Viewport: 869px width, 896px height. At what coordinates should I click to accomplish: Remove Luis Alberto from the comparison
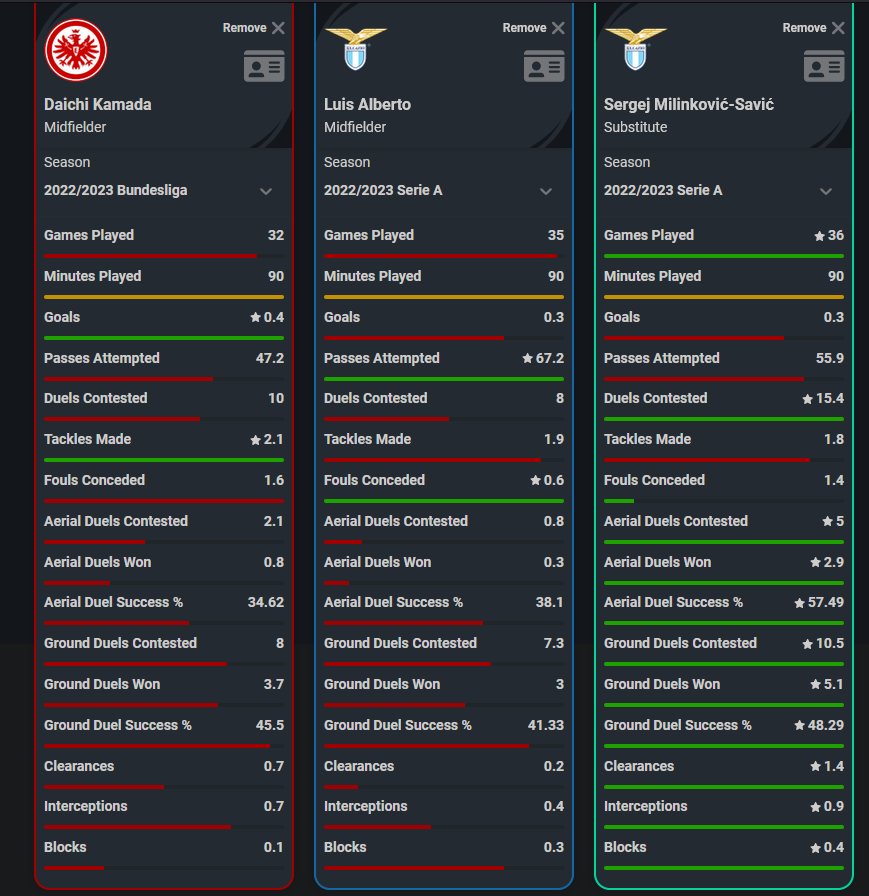pyautogui.click(x=534, y=28)
